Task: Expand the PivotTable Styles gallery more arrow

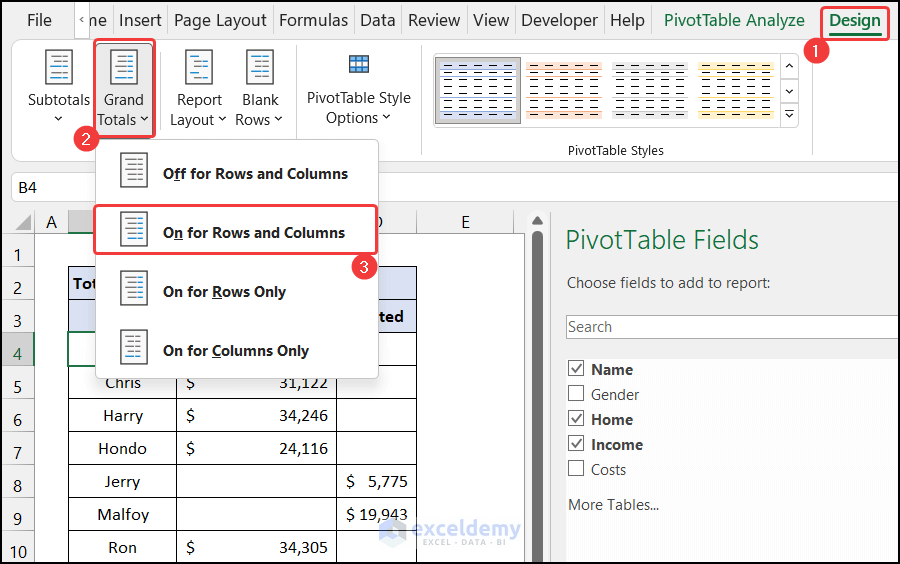Action: (x=789, y=115)
